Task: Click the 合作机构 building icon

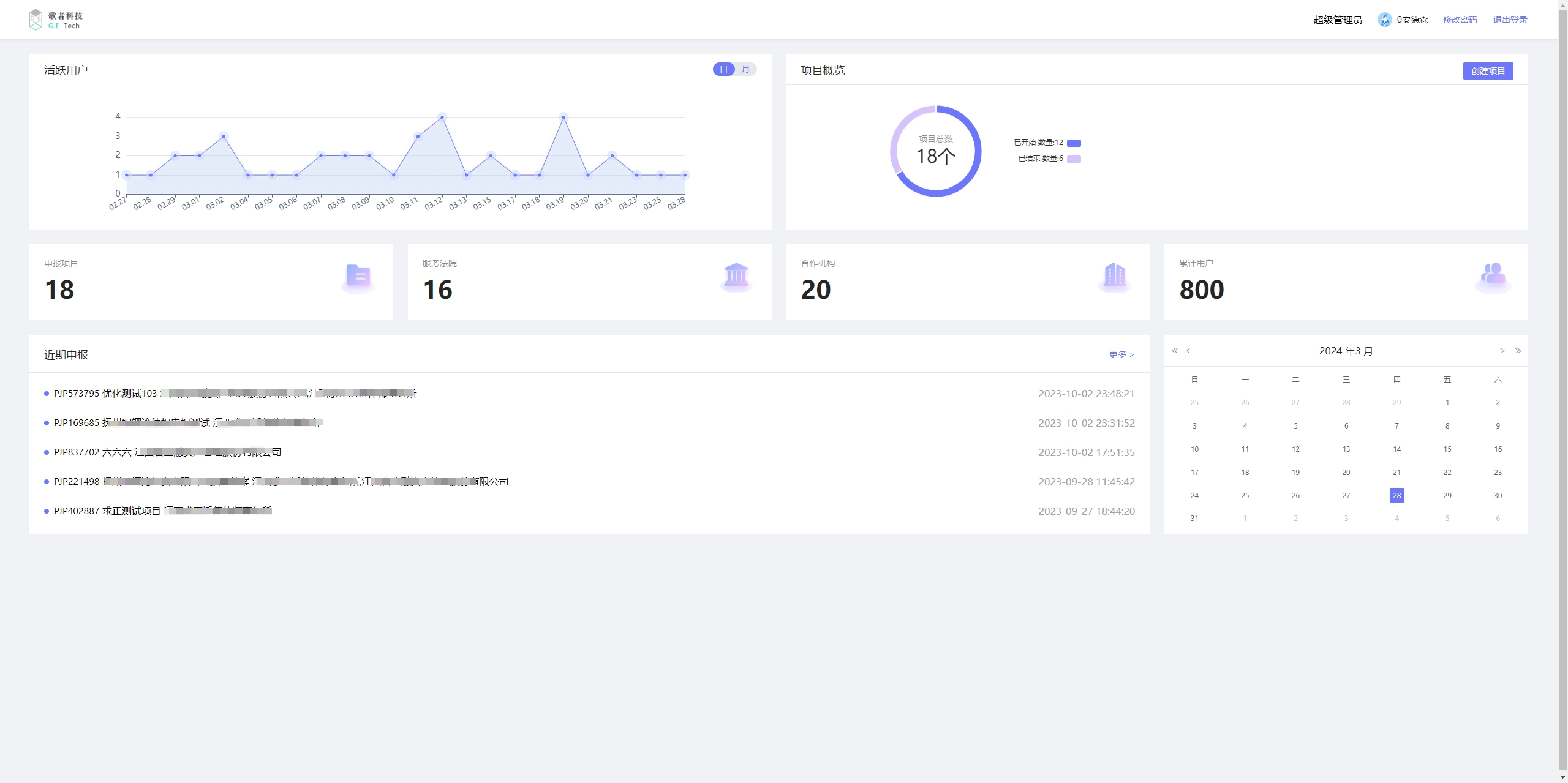Action: (x=1115, y=277)
